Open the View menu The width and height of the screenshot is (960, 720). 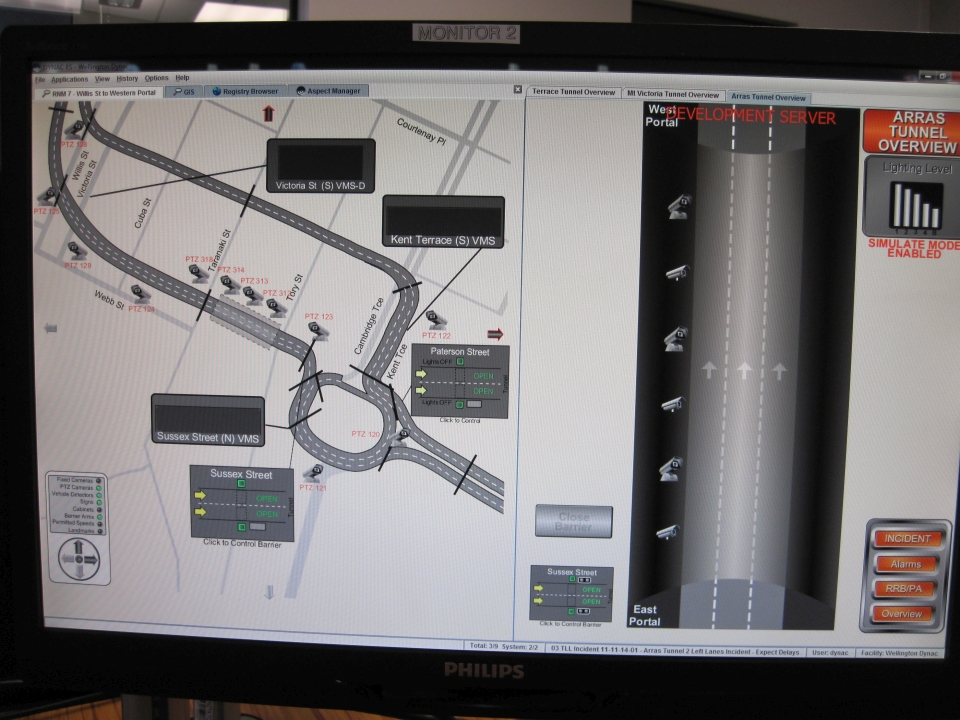point(102,79)
